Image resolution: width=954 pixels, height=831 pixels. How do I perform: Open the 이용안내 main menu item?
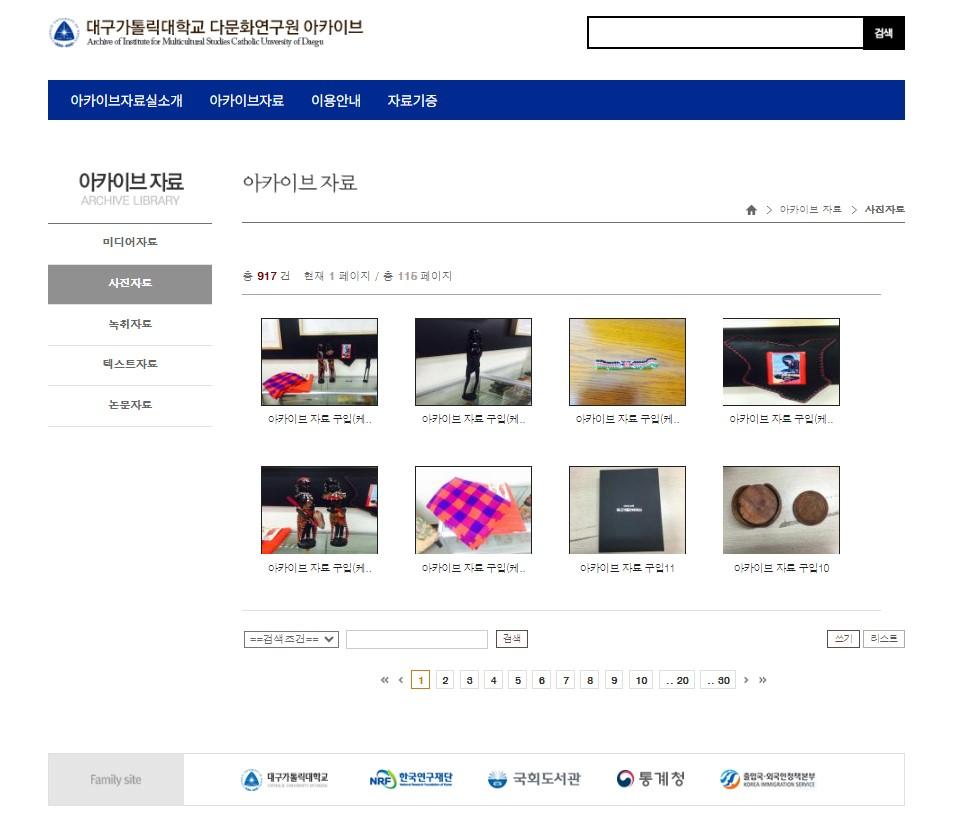(x=336, y=100)
